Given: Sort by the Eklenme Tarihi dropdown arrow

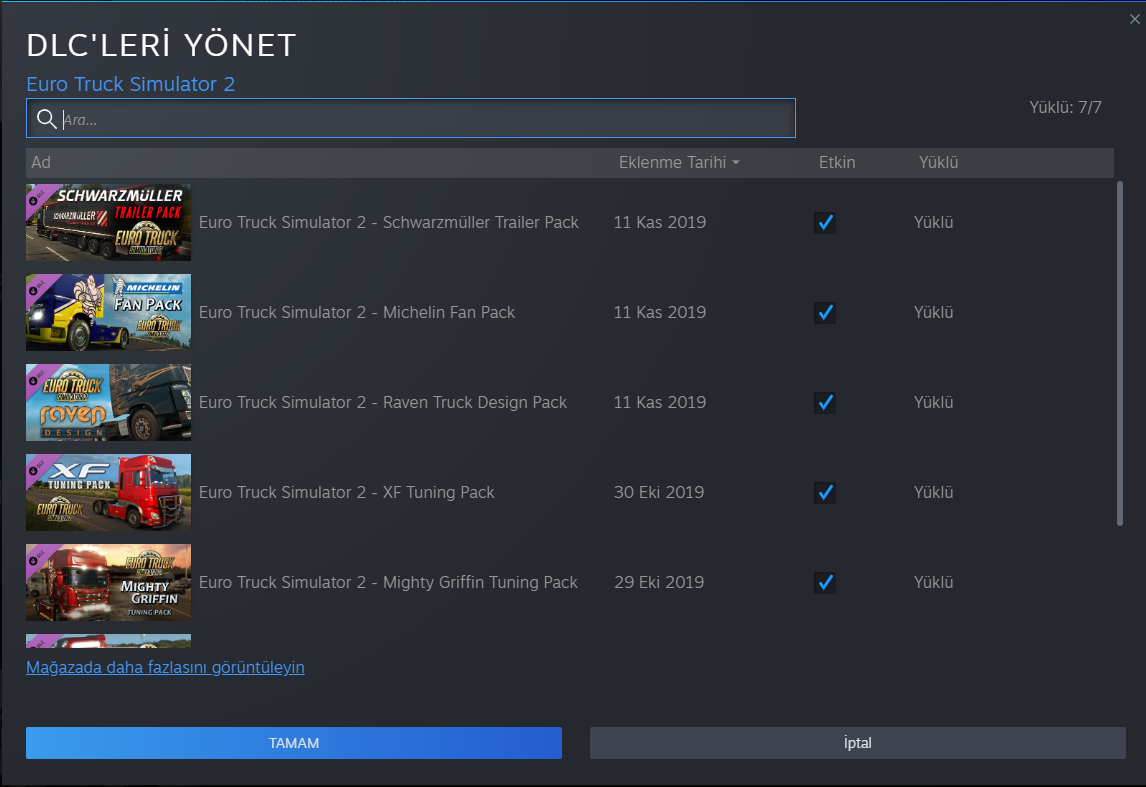Looking at the screenshot, I should (736, 162).
